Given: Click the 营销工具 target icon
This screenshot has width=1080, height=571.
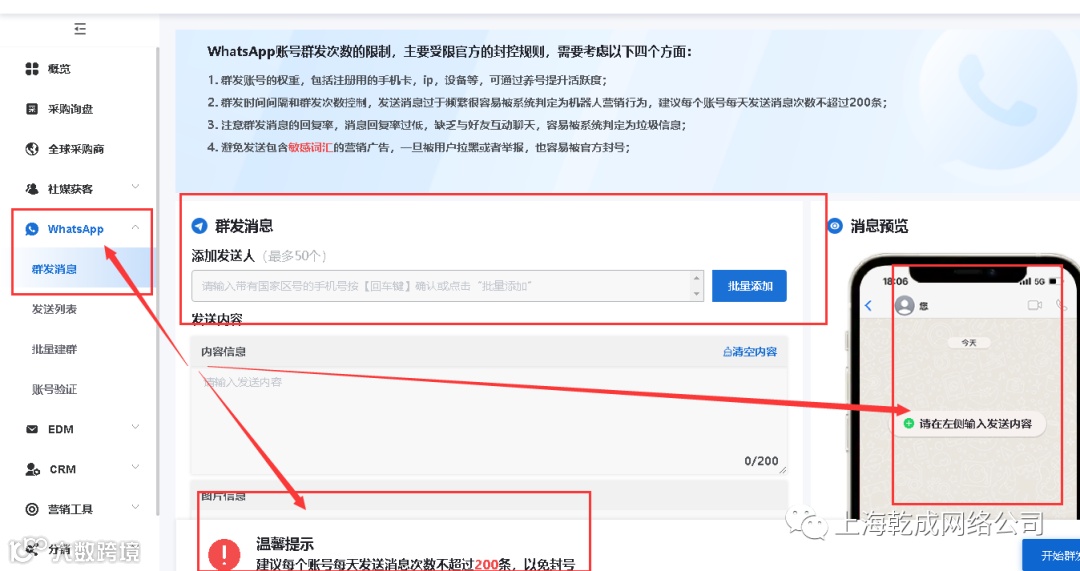Looking at the screenshot, I should pyautogui.click(x=32, y=509).
